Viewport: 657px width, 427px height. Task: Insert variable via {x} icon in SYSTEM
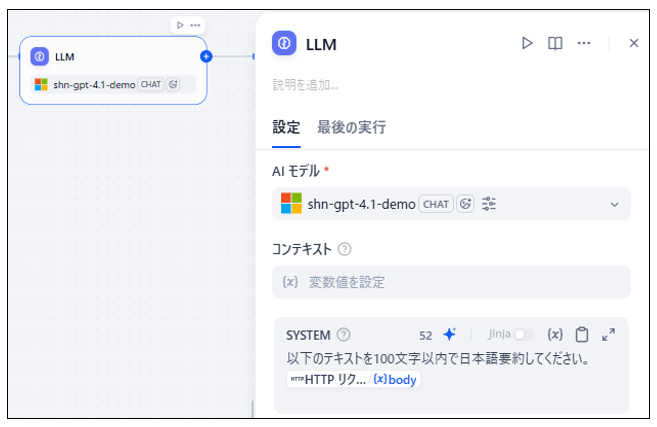556,335
